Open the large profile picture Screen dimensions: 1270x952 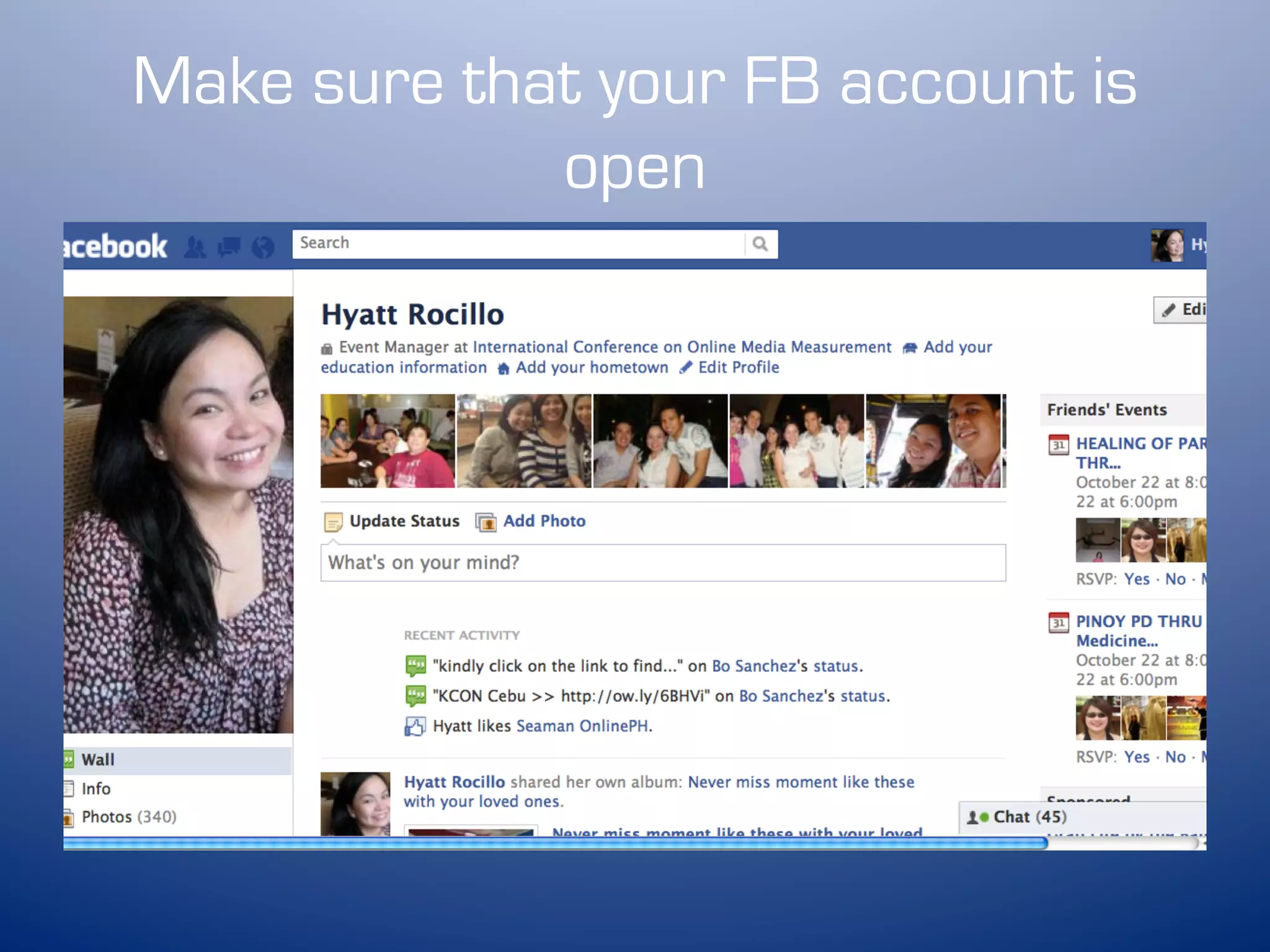tap(178, 514)
